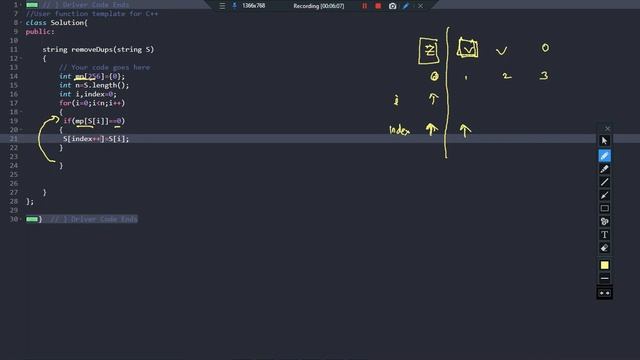Select the active pen drawing tool

point(604,156)
